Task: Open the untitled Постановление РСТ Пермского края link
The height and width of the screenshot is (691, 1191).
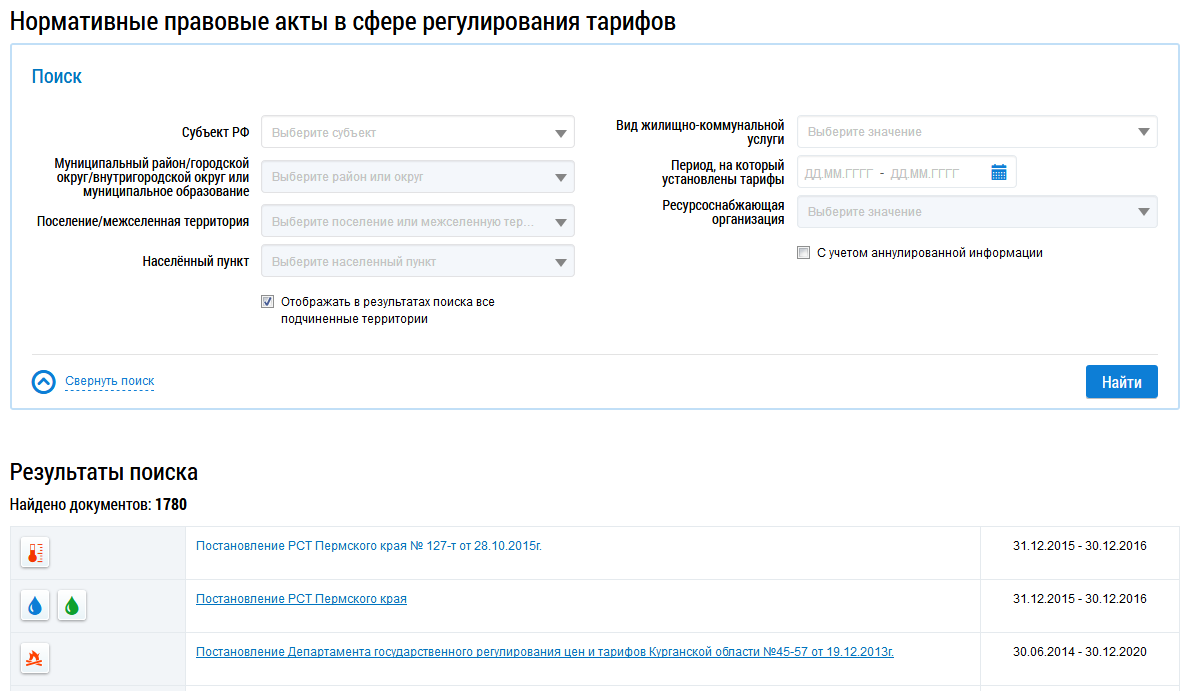Action: coord(302,599)
